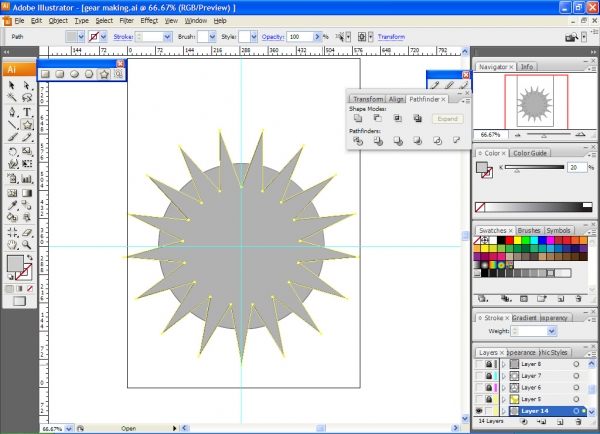
Task: Switch to the Align tab
Action: click(x=396, y=99)
